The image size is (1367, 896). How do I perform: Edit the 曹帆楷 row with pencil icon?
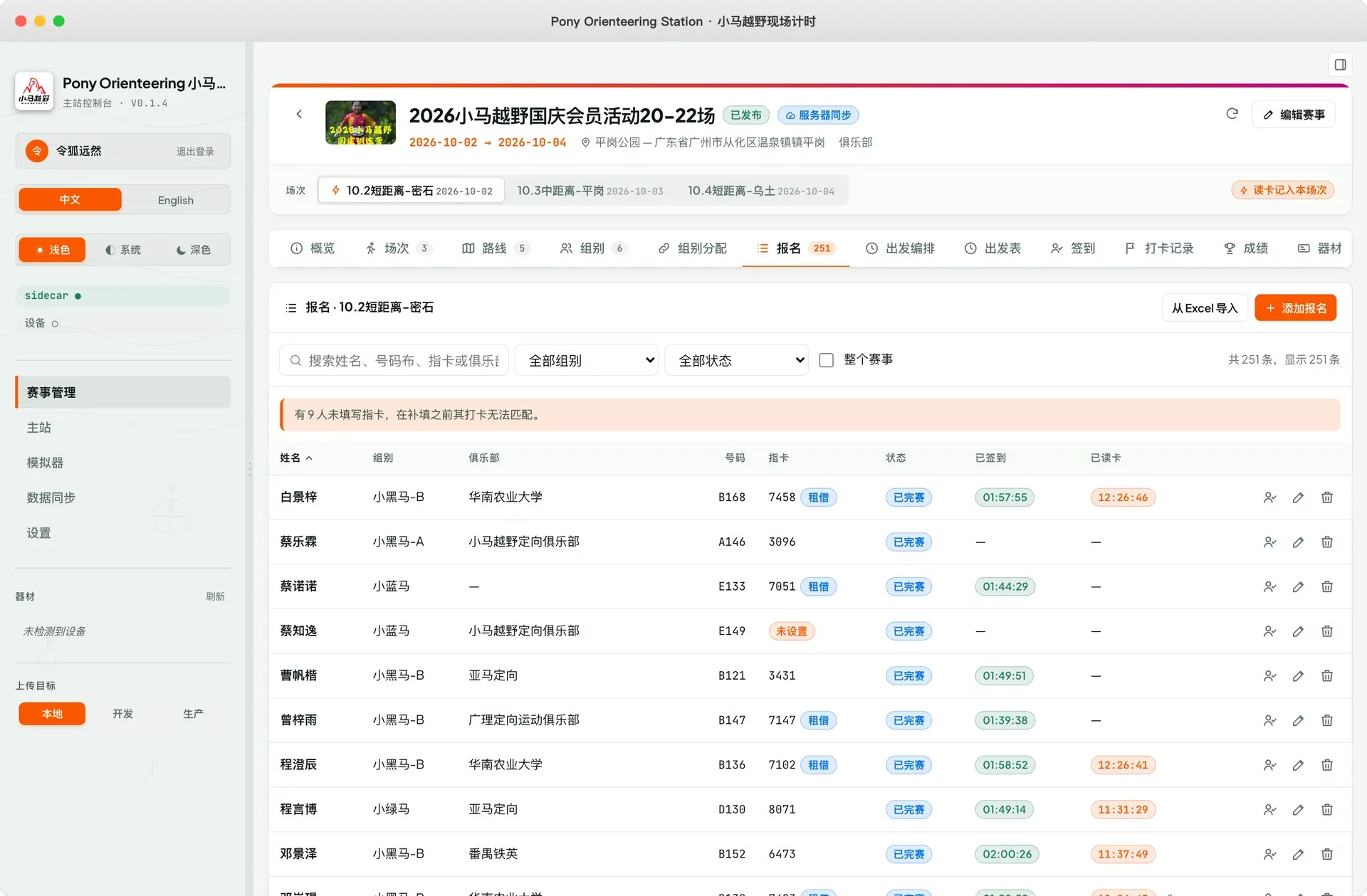point(1298,676)
